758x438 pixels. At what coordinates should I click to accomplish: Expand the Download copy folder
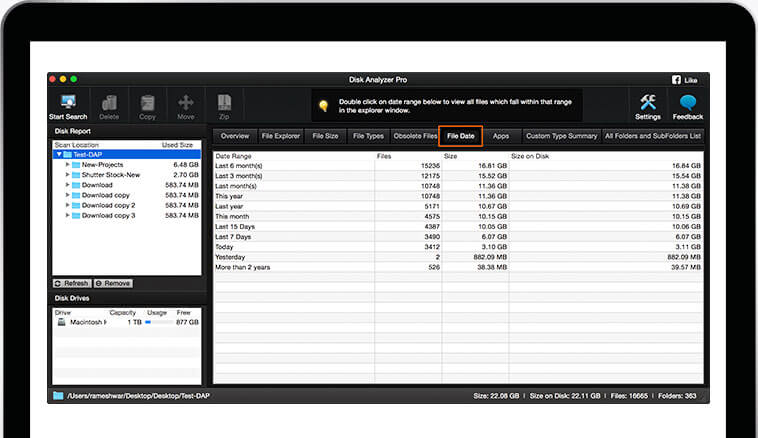coord(68,195)
